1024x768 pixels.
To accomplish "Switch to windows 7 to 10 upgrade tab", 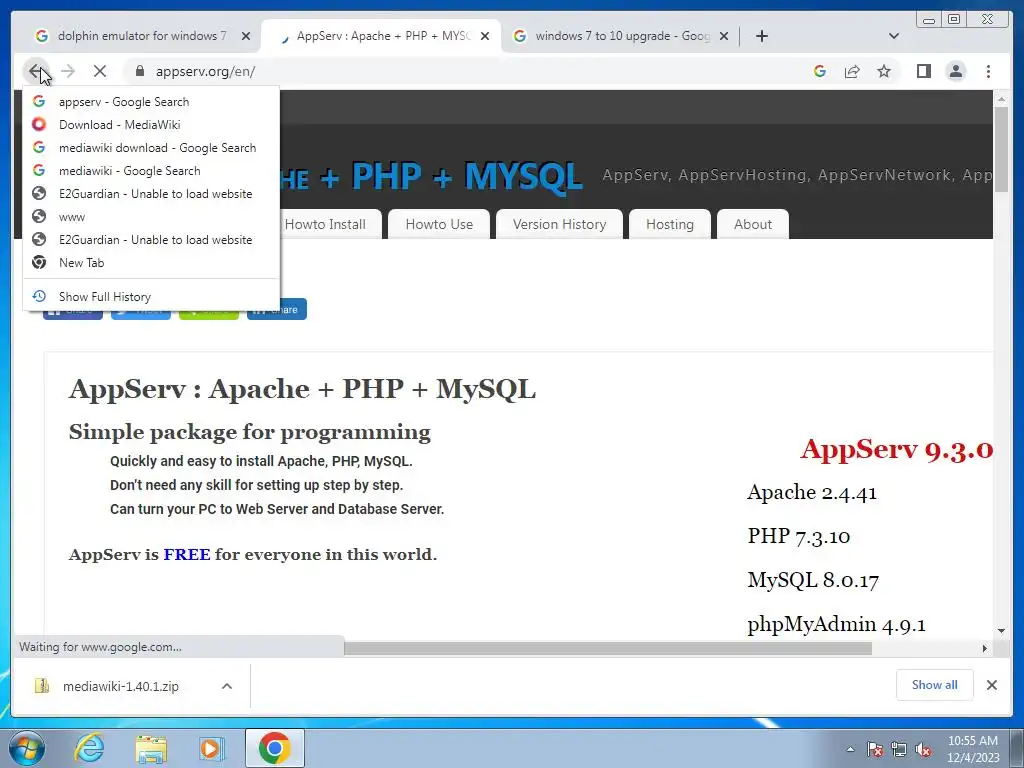I will (x=620, y=36).
